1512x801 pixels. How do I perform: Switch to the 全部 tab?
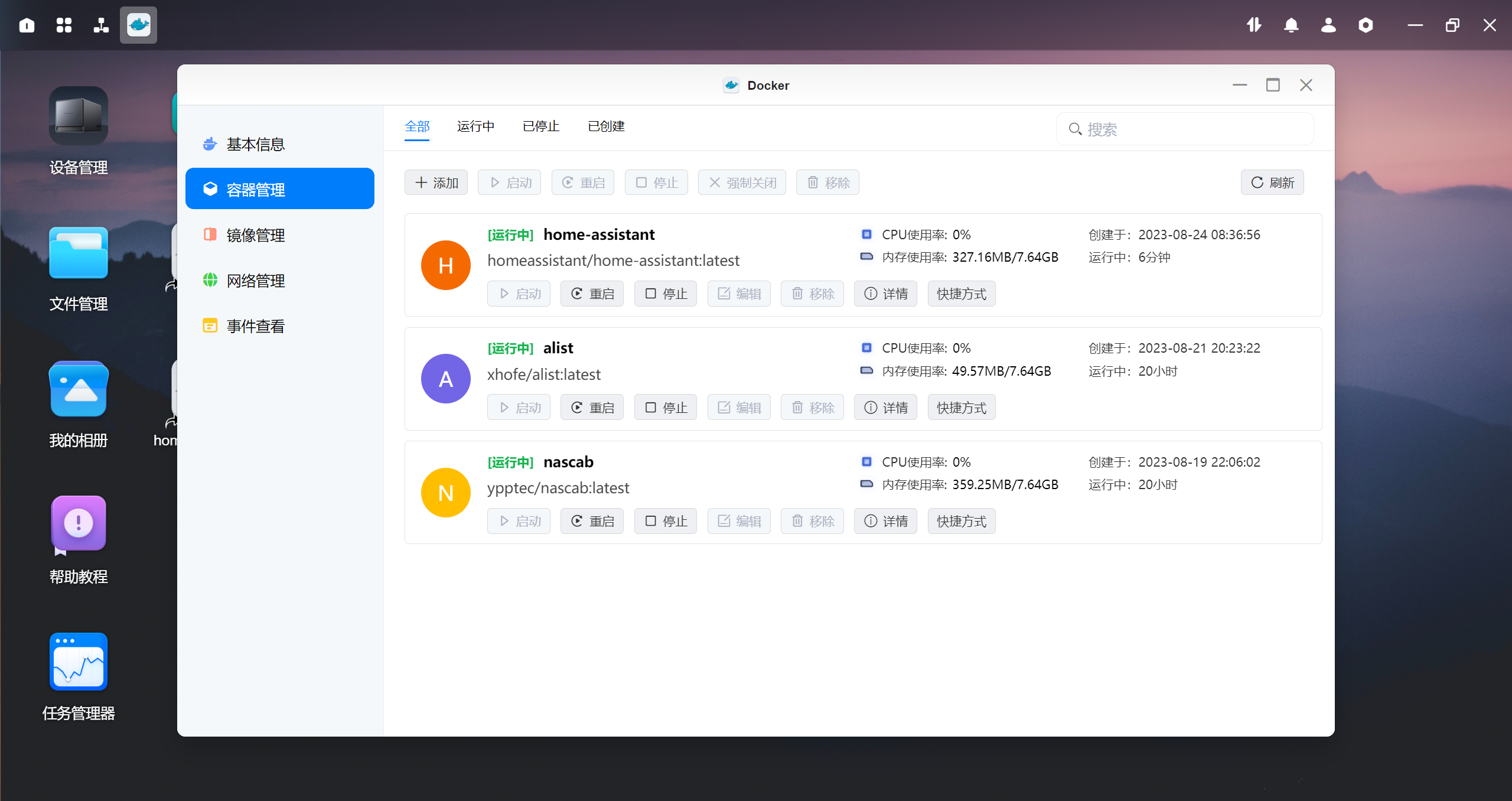pyautogui.click(x=417, y=126)
